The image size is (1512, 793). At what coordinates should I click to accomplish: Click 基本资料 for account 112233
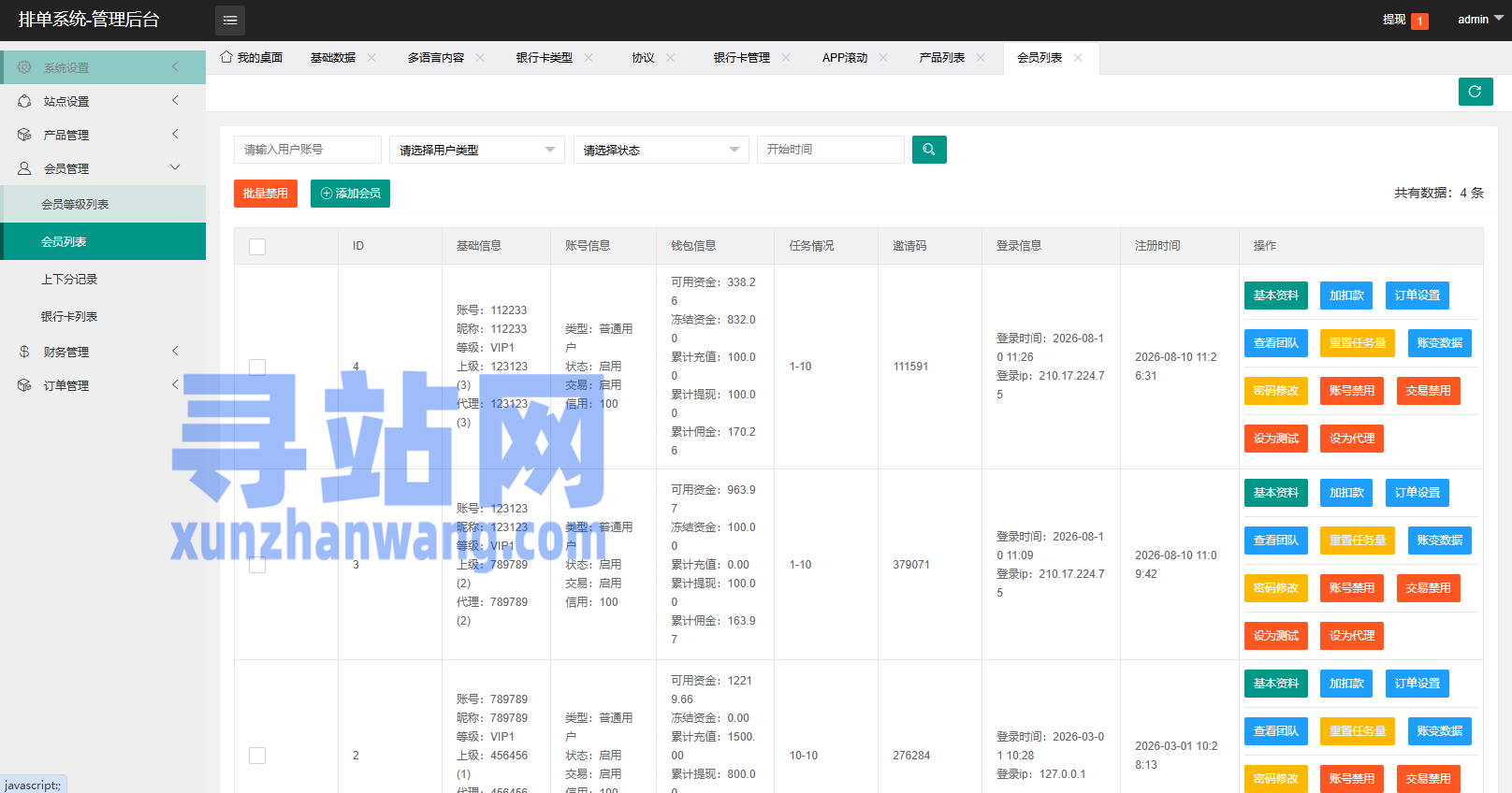coord(1276,296)
